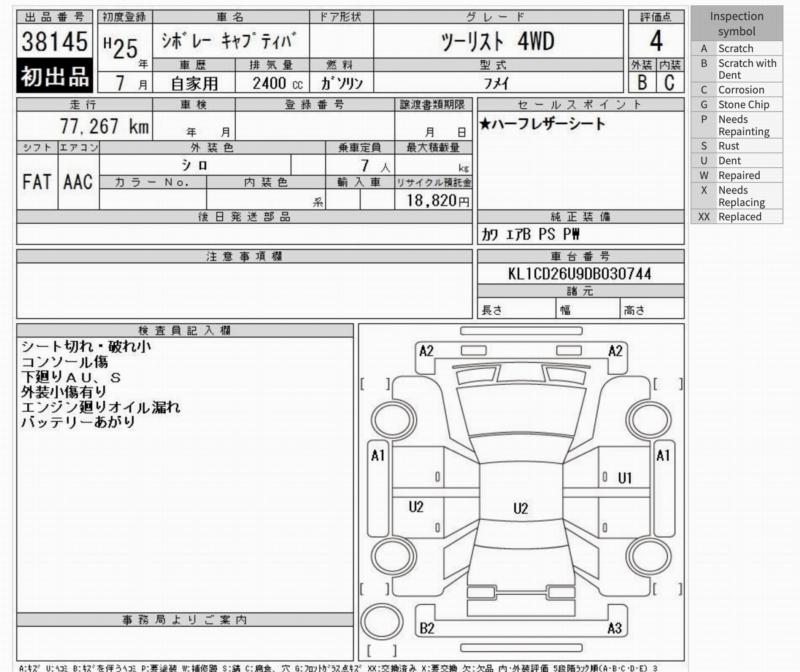Click the A1 marker on diagram's left side
The height and width of the screenshot is (672, 800).
coord(378,456)
